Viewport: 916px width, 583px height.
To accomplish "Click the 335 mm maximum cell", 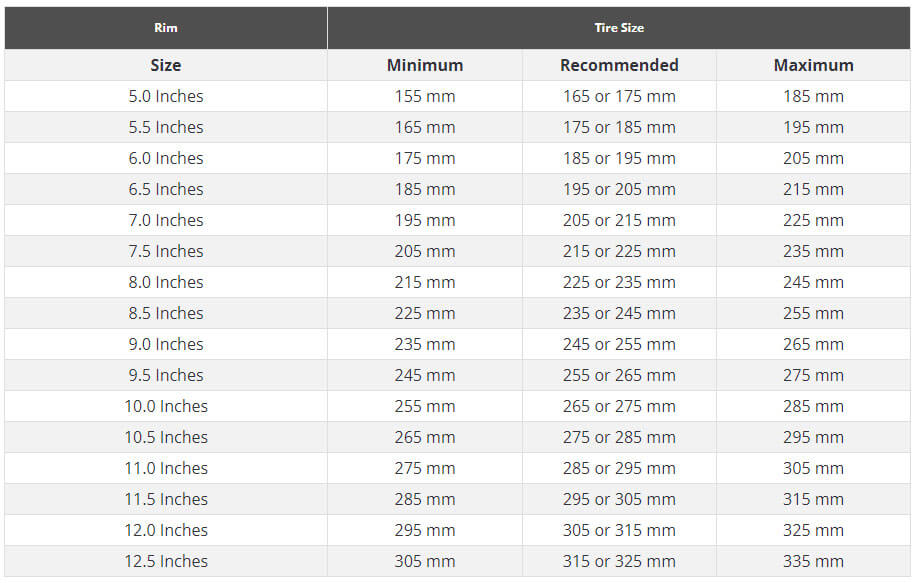I will (x=813, y=561).
